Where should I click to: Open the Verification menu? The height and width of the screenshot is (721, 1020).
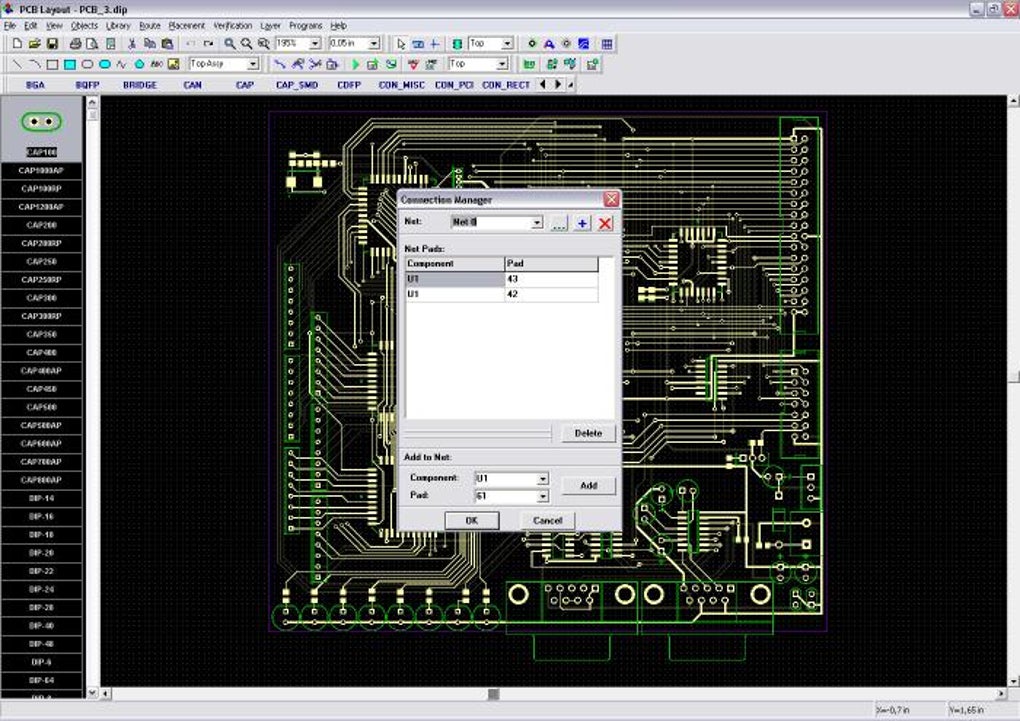pyautogui.click(x=233, y=25)
